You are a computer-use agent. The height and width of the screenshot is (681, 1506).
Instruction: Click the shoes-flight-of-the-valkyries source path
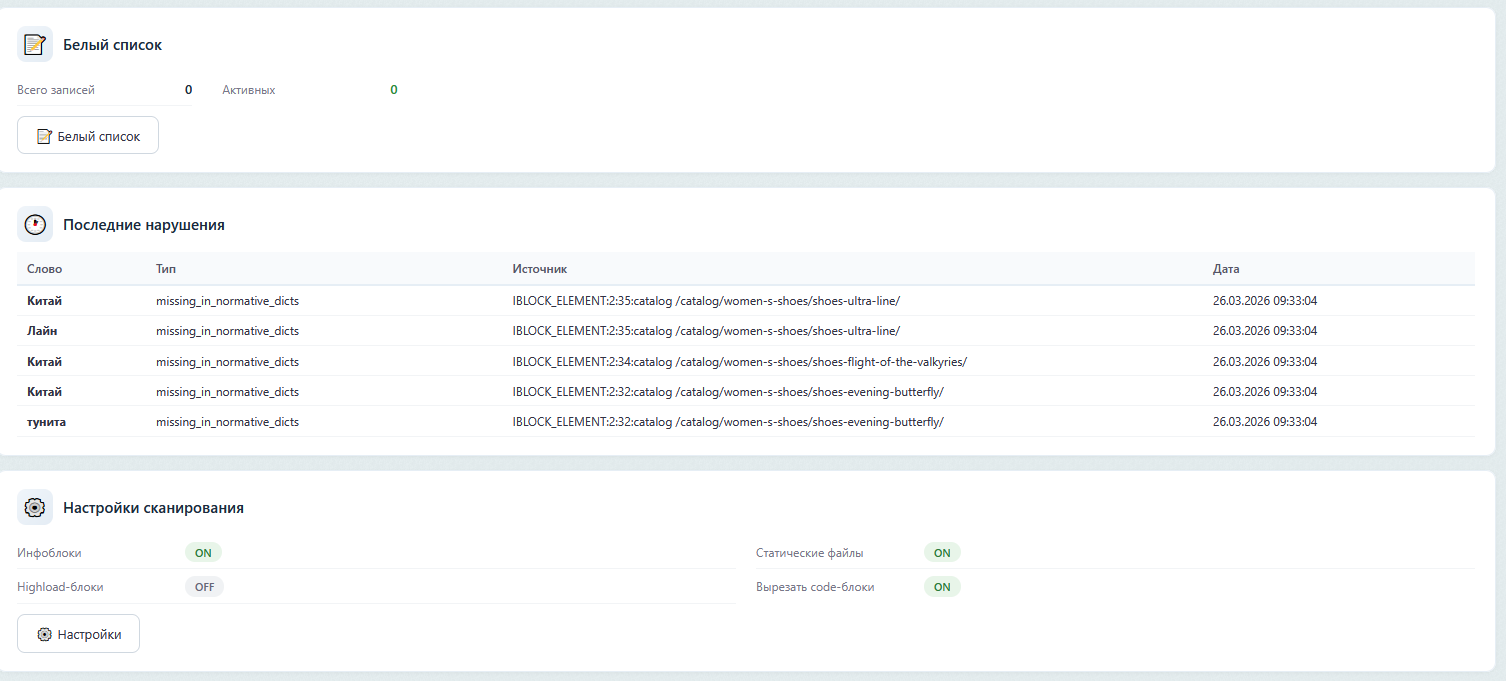[739, 362]
